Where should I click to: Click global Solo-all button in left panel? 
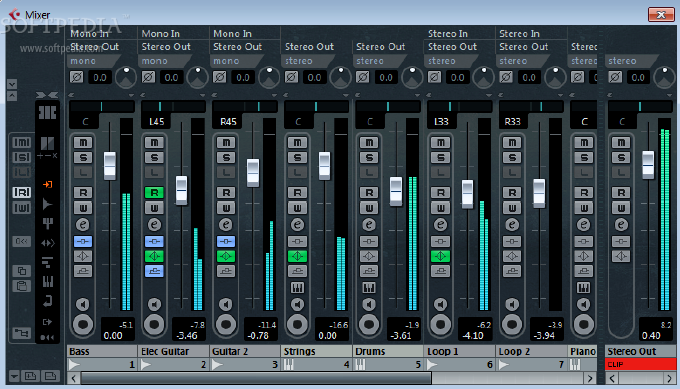22,157
